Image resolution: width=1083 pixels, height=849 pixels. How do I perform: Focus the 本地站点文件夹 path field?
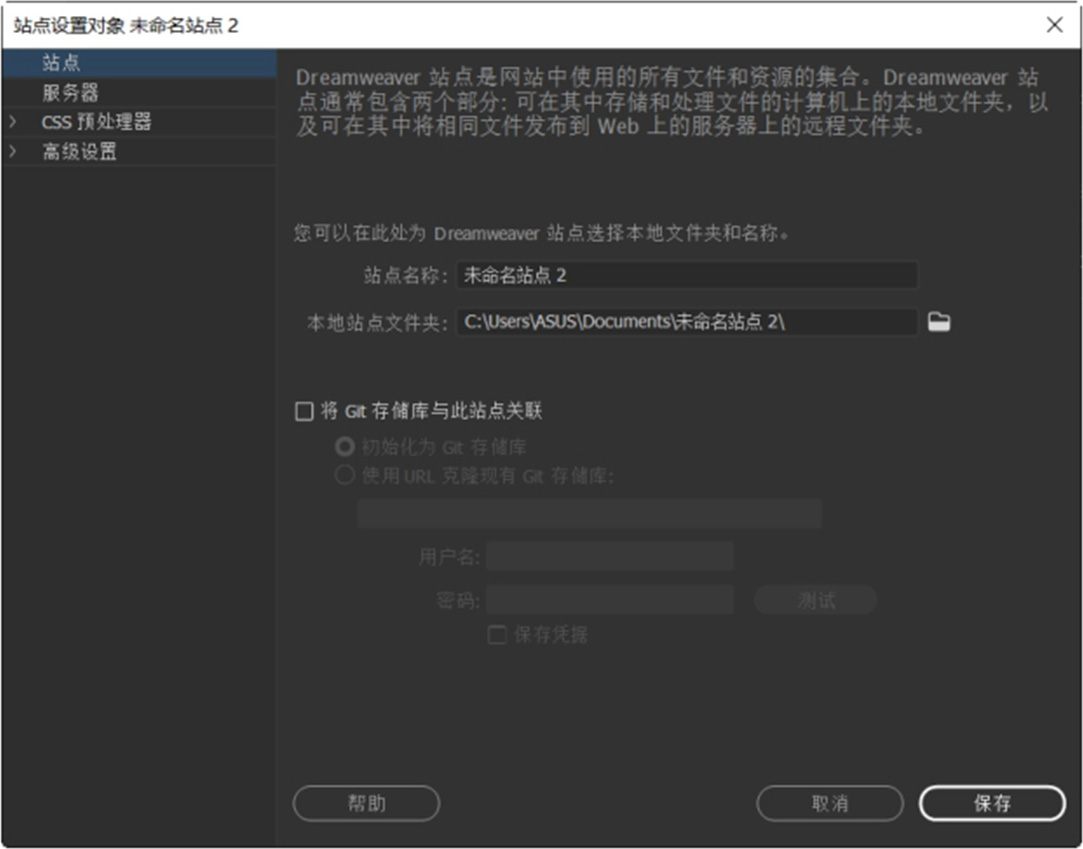click(x=687, y=322)
